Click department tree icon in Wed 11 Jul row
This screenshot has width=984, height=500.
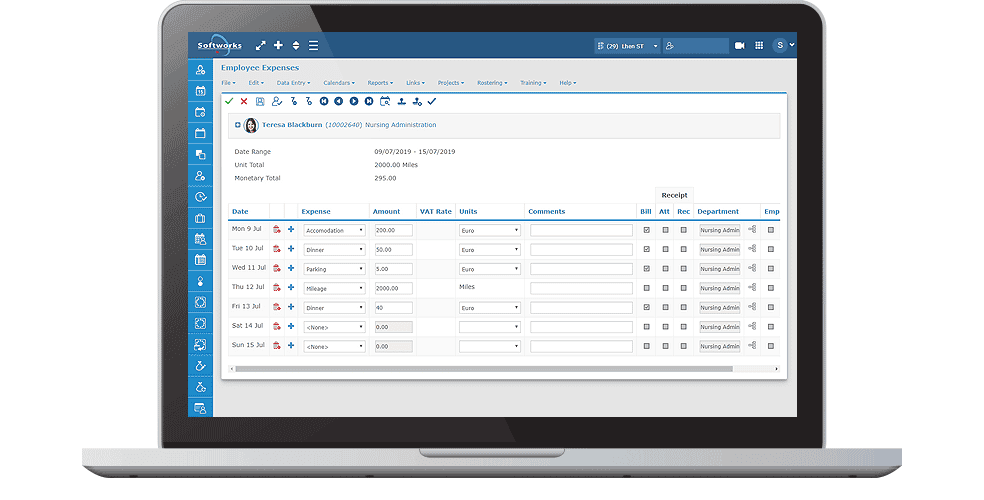point(752,268)
